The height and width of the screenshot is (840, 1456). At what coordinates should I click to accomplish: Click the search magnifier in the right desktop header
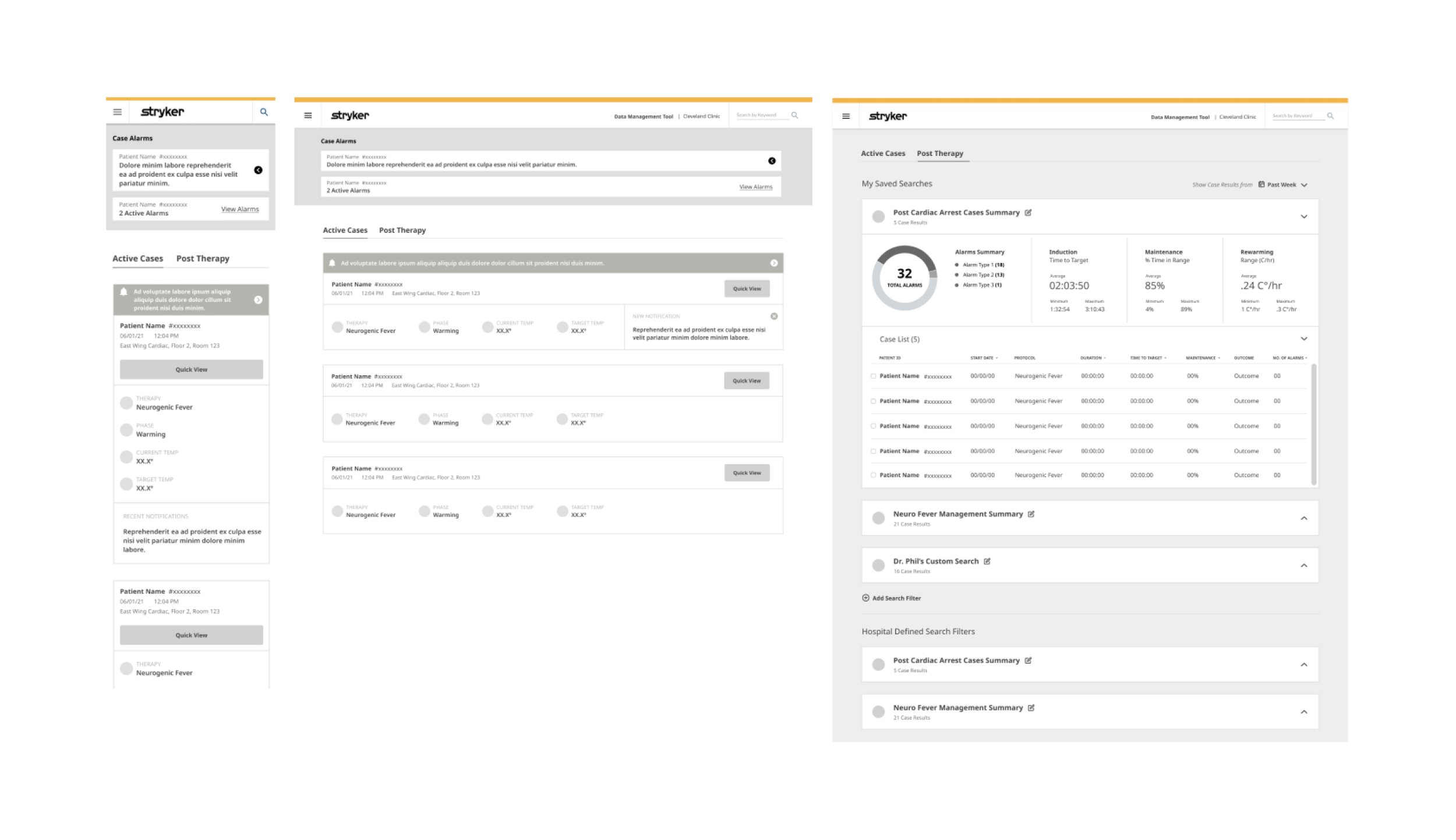pyautogui.click(x=1330, y=116)
